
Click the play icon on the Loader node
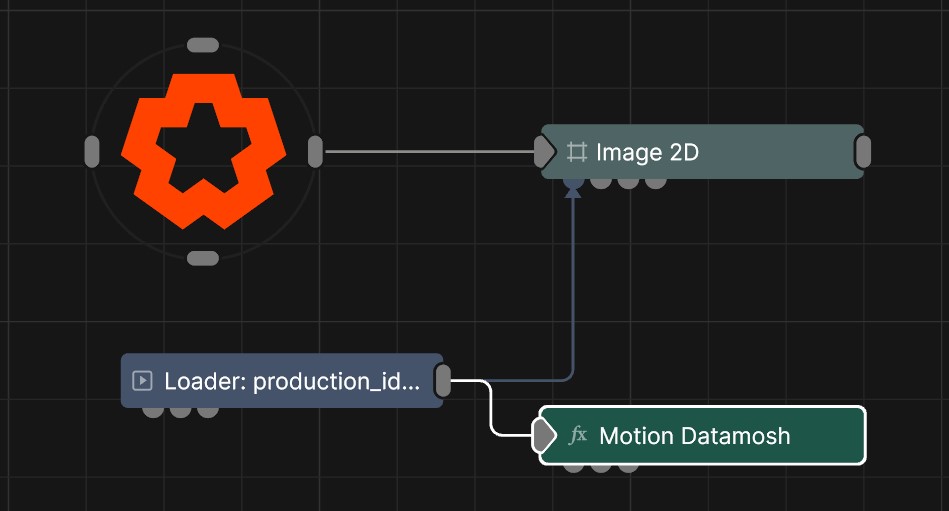[x=142, y=381]
